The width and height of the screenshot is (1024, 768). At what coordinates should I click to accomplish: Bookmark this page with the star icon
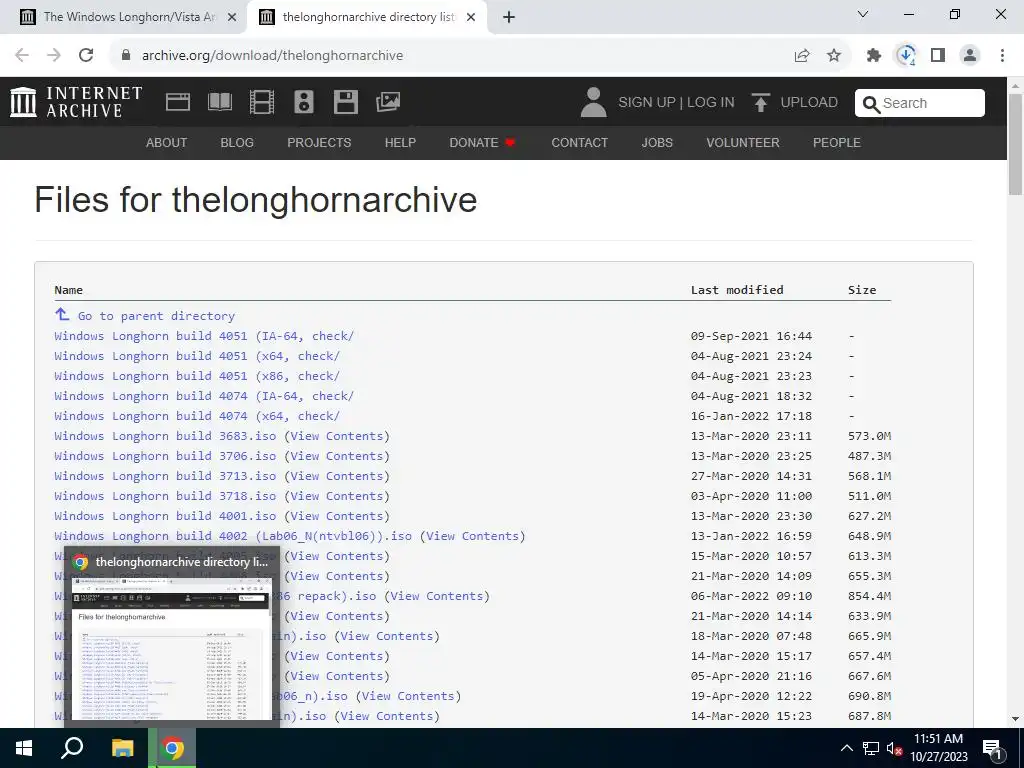(x=834, y=56)
